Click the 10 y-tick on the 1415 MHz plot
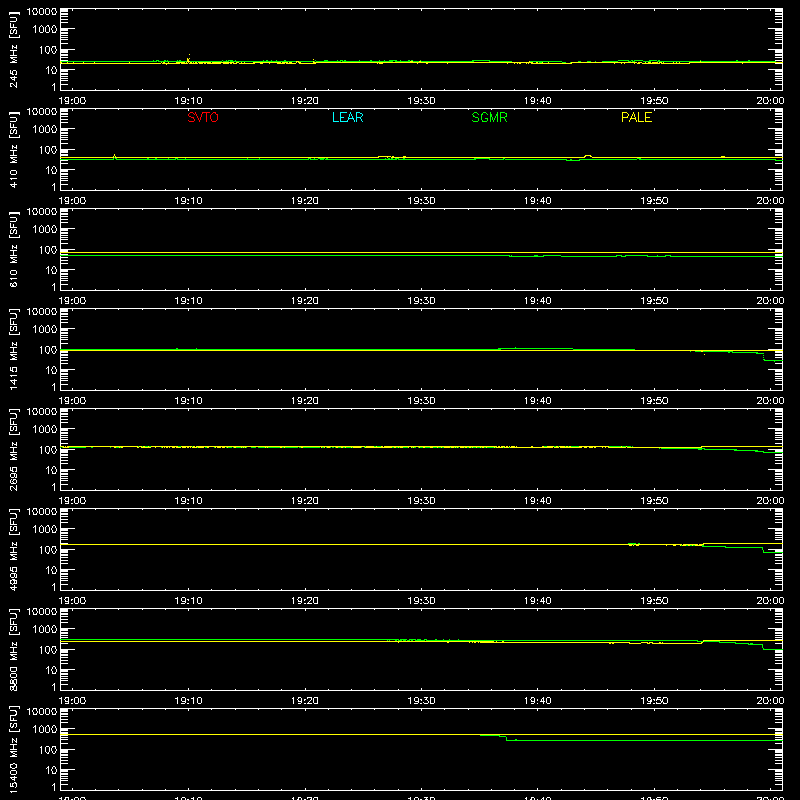Image resolution: width=800 pixels, height=800 pixels. [x=52, y=370]
